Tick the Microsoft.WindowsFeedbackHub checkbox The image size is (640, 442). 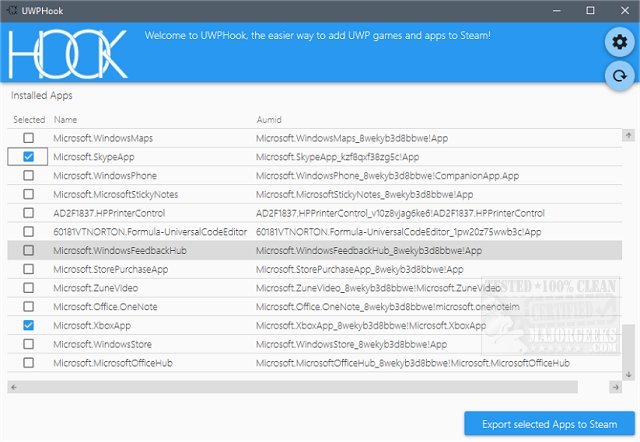[x=28, y=250]
